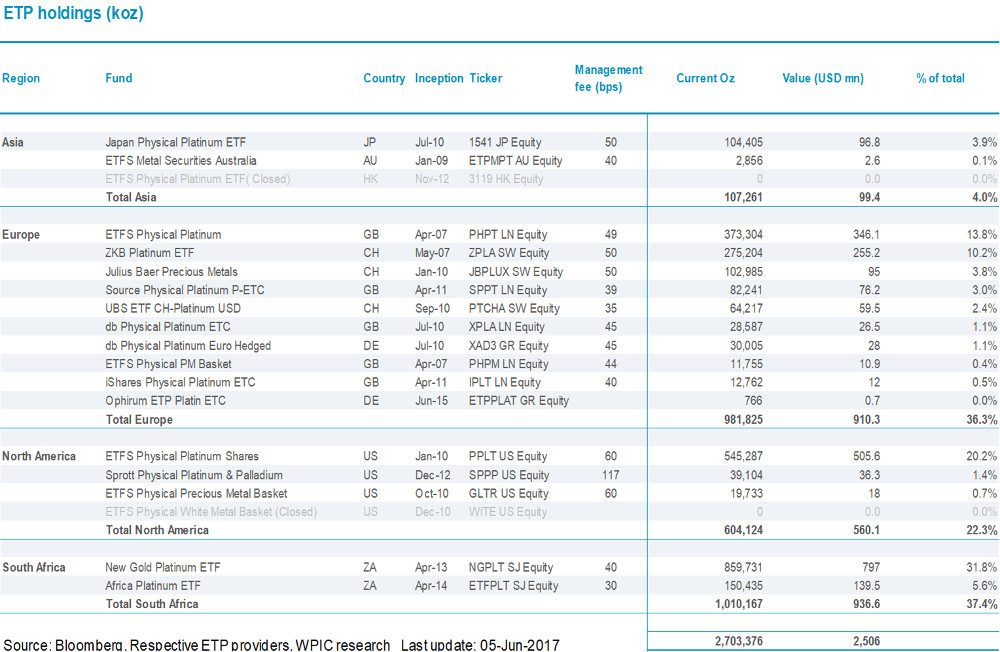Select the Total Europe ounces '981,825'
This screenshot has width=1000, height=652.
tap(743, 420)
